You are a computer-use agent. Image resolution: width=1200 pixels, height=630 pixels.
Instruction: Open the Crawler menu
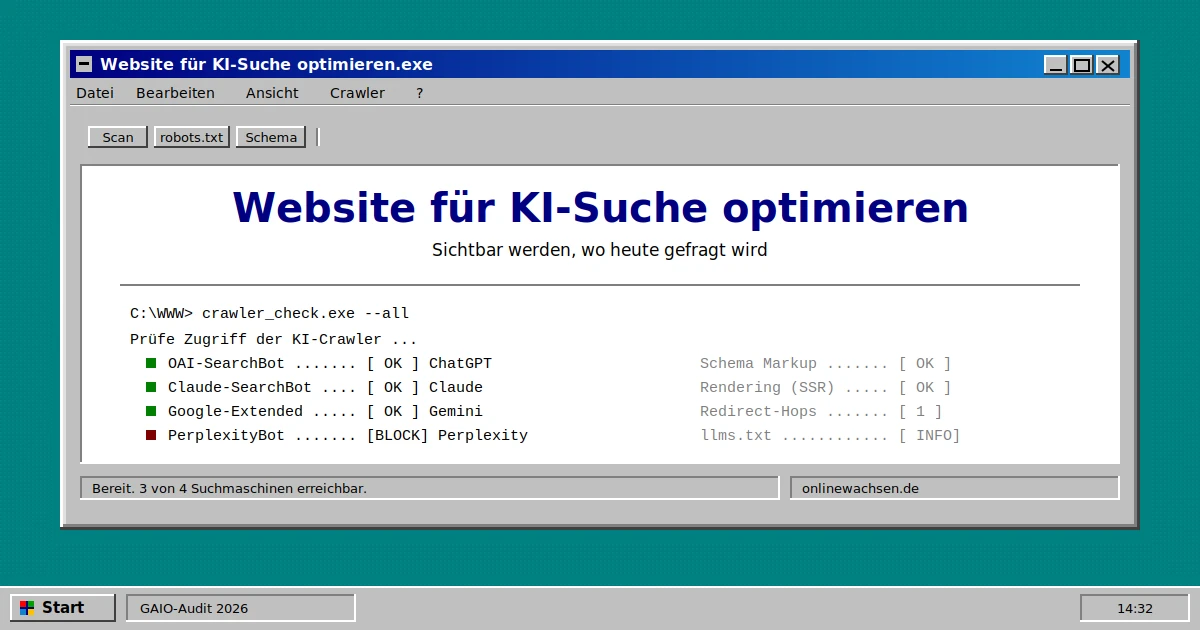(357, 93)
